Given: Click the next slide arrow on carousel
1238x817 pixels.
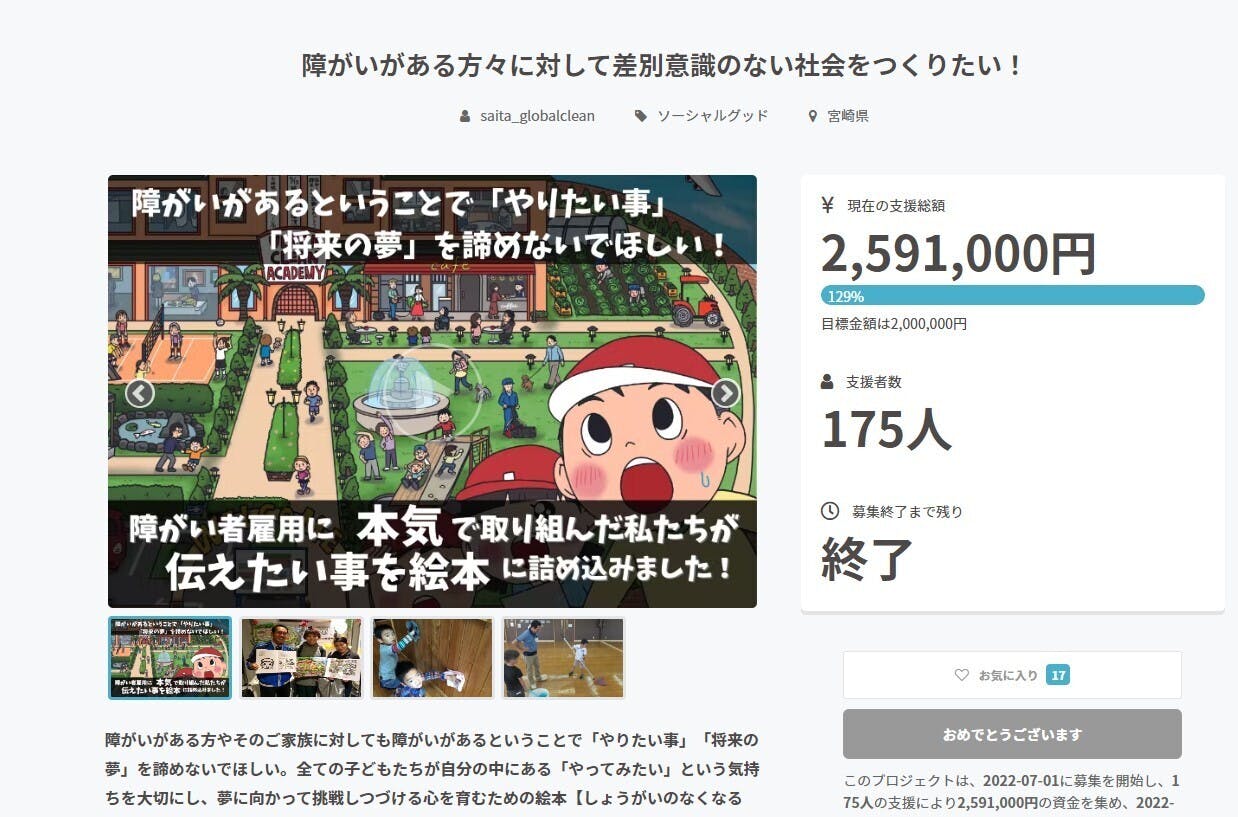Looking at the screenshot, I should tap(725, 393).
